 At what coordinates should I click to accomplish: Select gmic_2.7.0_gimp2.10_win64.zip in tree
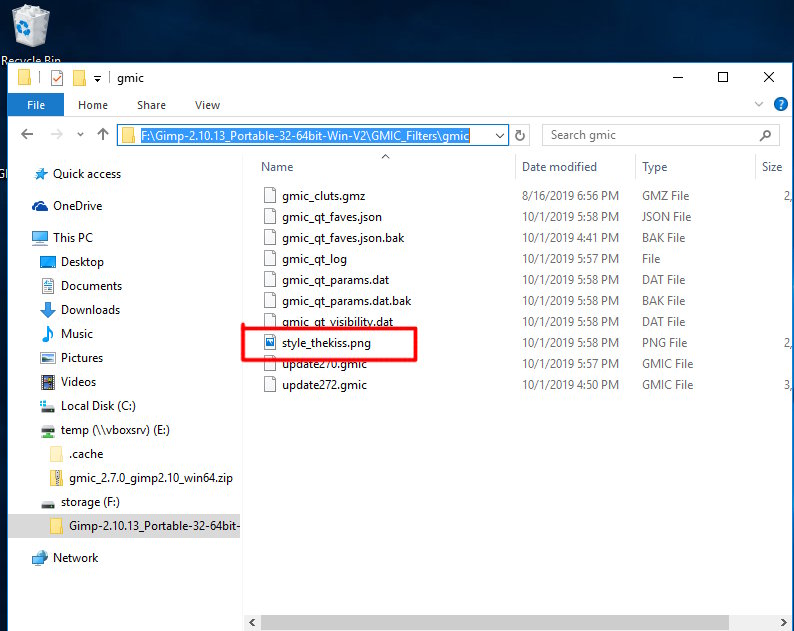point(150,478)
